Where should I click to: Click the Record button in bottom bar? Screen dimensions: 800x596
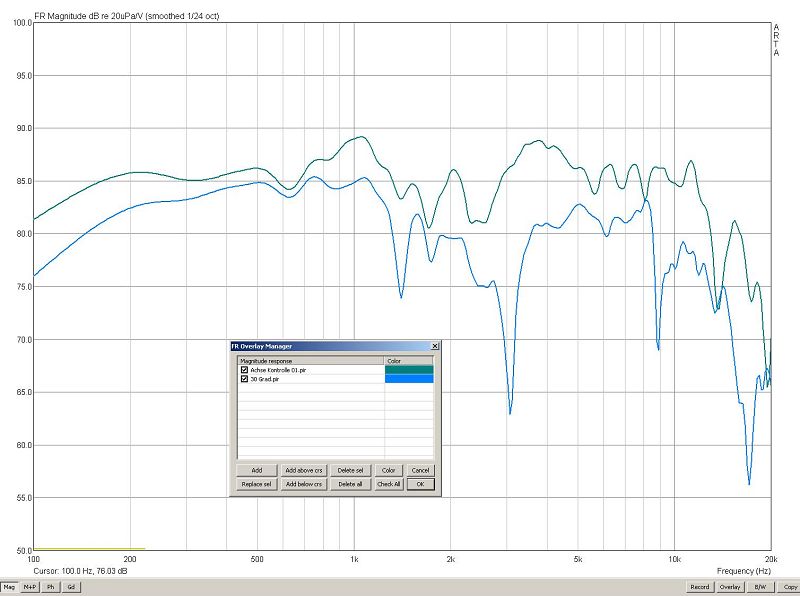click(x=699, y=587)
